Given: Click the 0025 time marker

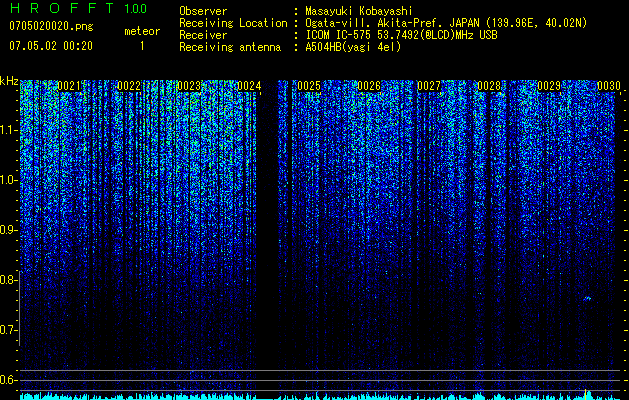Looking at the screenshot, I should click(309, 86).
